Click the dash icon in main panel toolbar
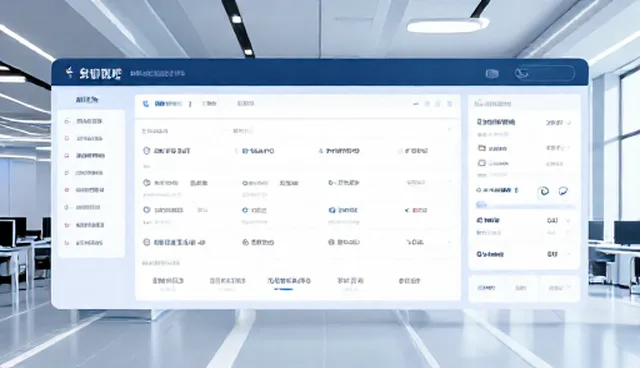Viewport: 640px width, 368px height. click(x=416, y=104)
